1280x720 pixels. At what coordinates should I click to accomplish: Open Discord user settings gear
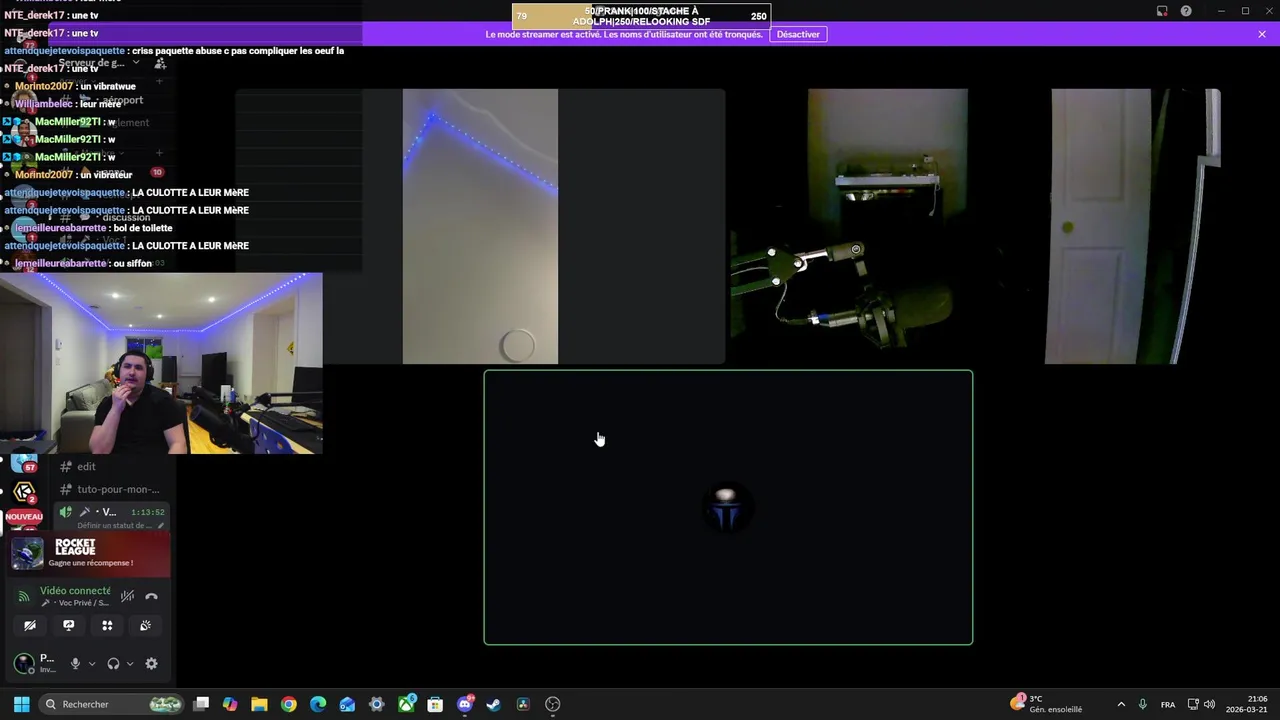151,663
